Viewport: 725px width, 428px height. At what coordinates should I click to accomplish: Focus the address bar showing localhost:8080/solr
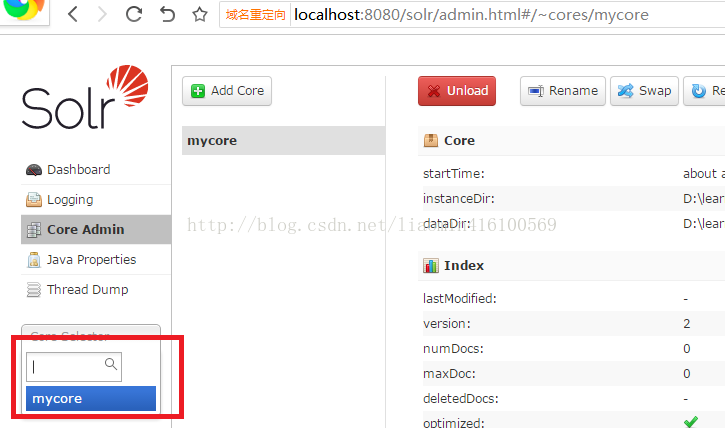tap(471, 15)
